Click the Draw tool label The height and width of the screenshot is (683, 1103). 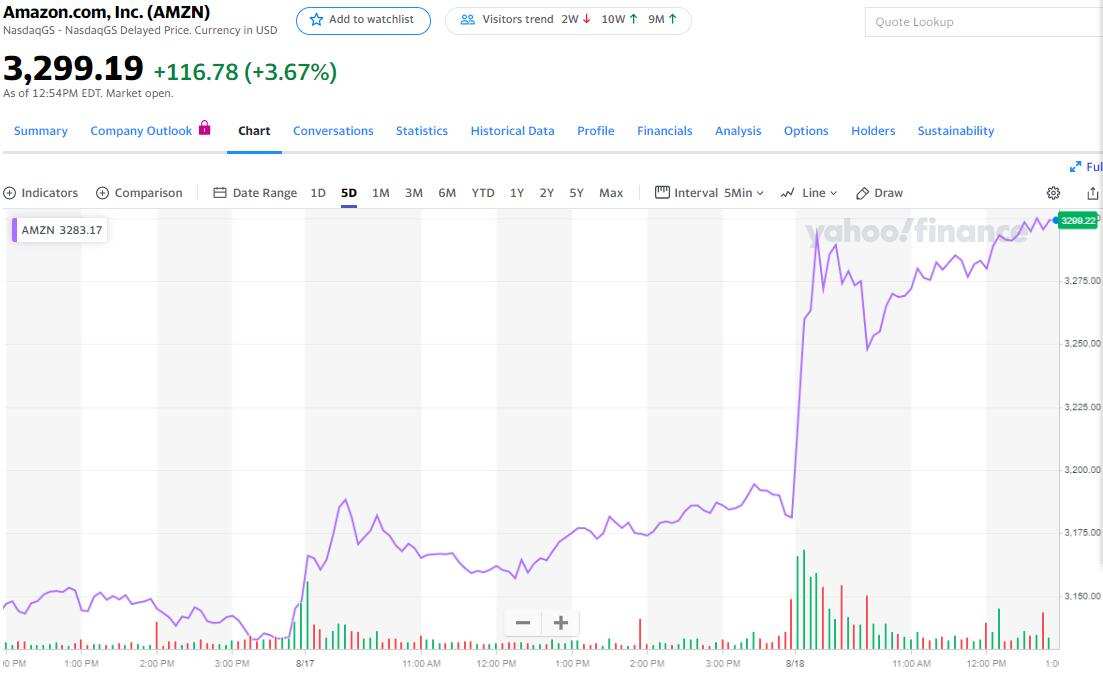pyautogui.click(x=888, y=193)
